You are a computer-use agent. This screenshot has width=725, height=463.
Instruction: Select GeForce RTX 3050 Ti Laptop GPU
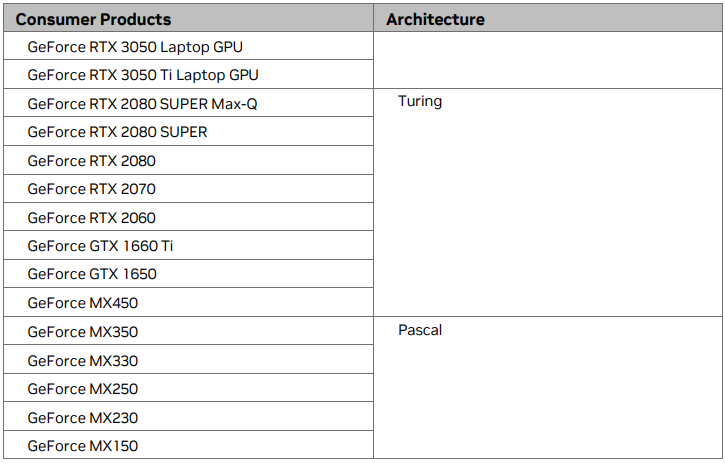click(x=143, y=75)
